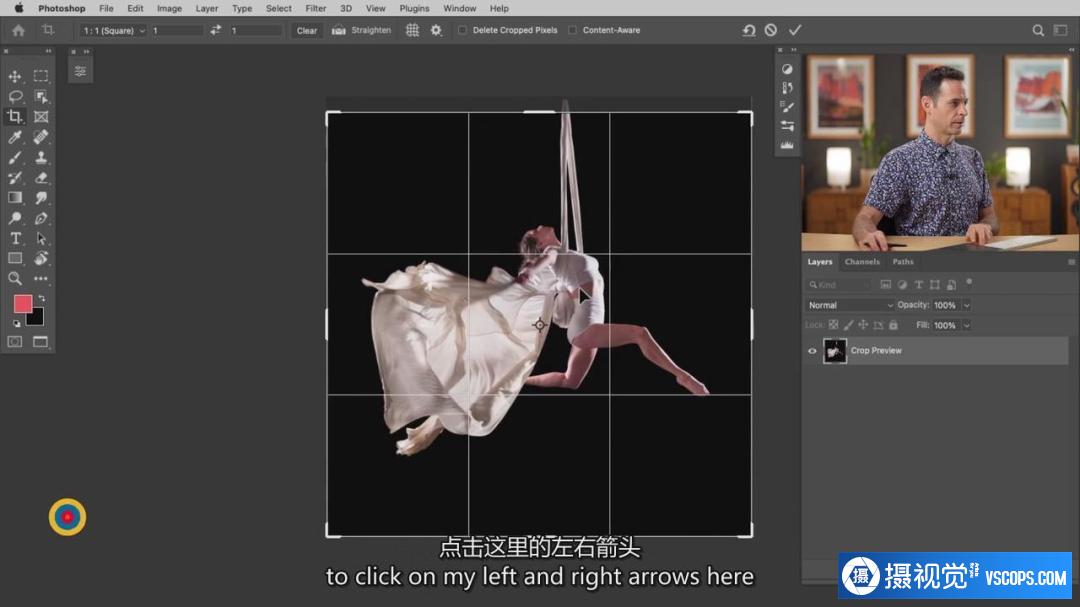Open the layer Fill slider dropdown

pyautogui.click(x=966, y=325)
